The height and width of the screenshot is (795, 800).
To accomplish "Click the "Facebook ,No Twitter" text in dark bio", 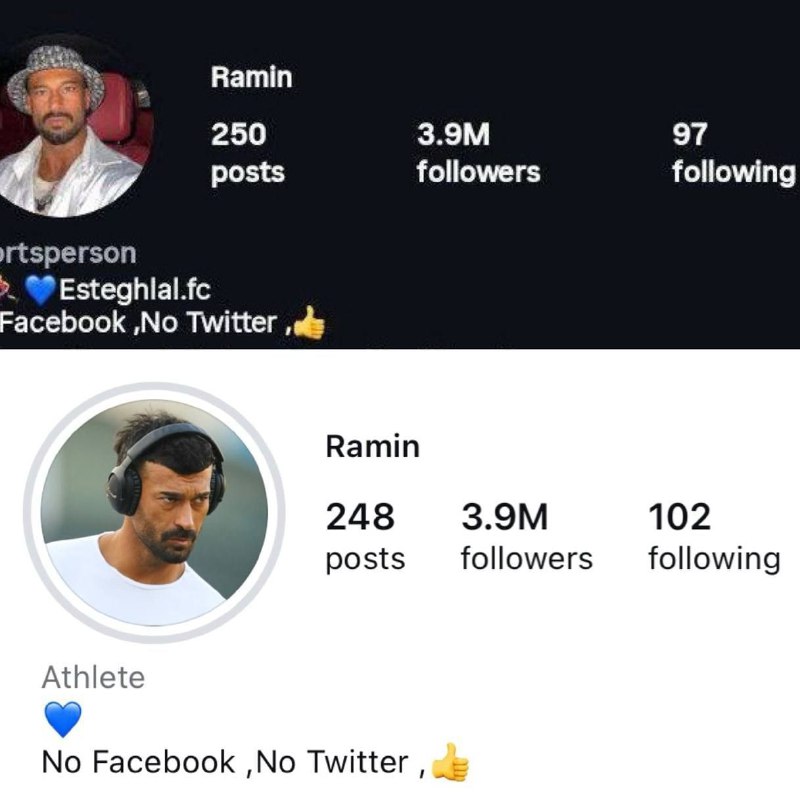I will point(138,322).
